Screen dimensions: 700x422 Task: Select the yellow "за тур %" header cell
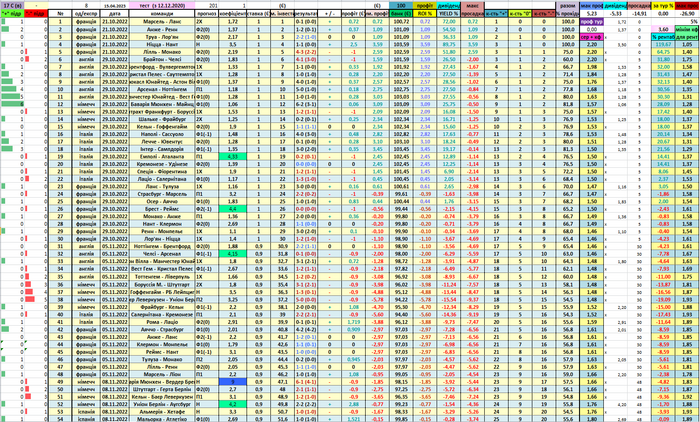tap(663, 6)
